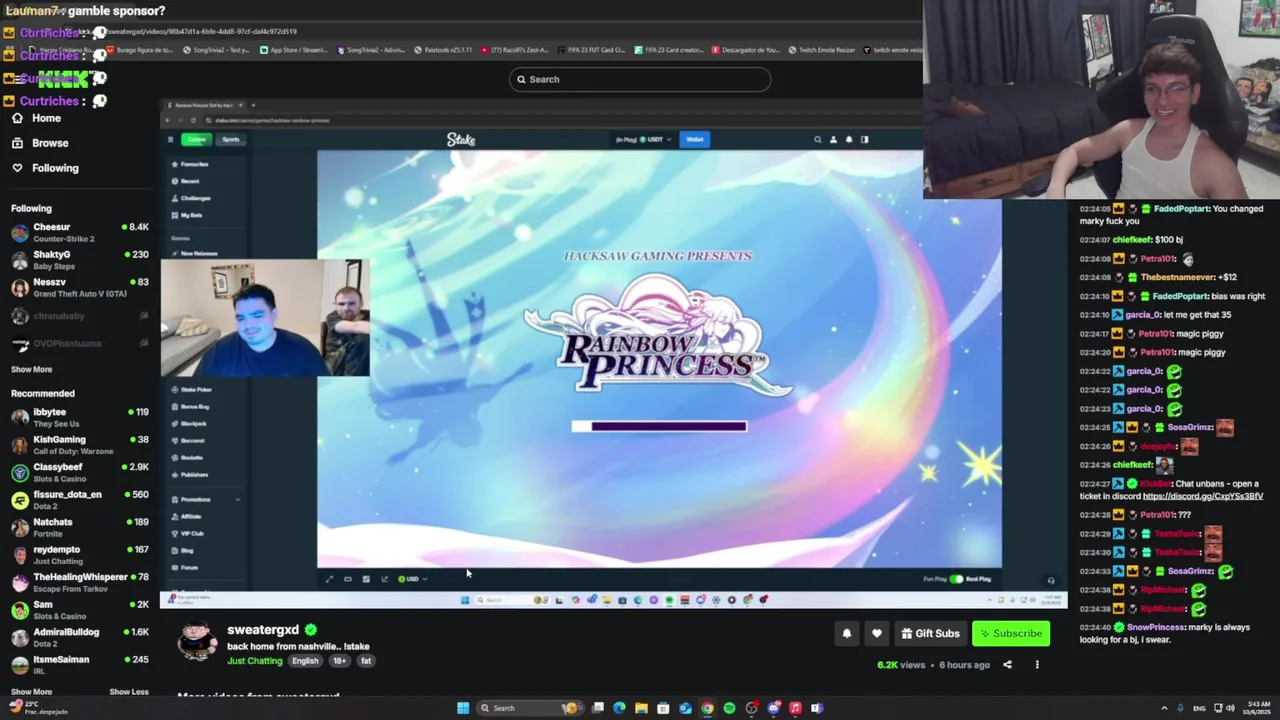Open ShaktyG channel in sidebar

click(79, 259)
